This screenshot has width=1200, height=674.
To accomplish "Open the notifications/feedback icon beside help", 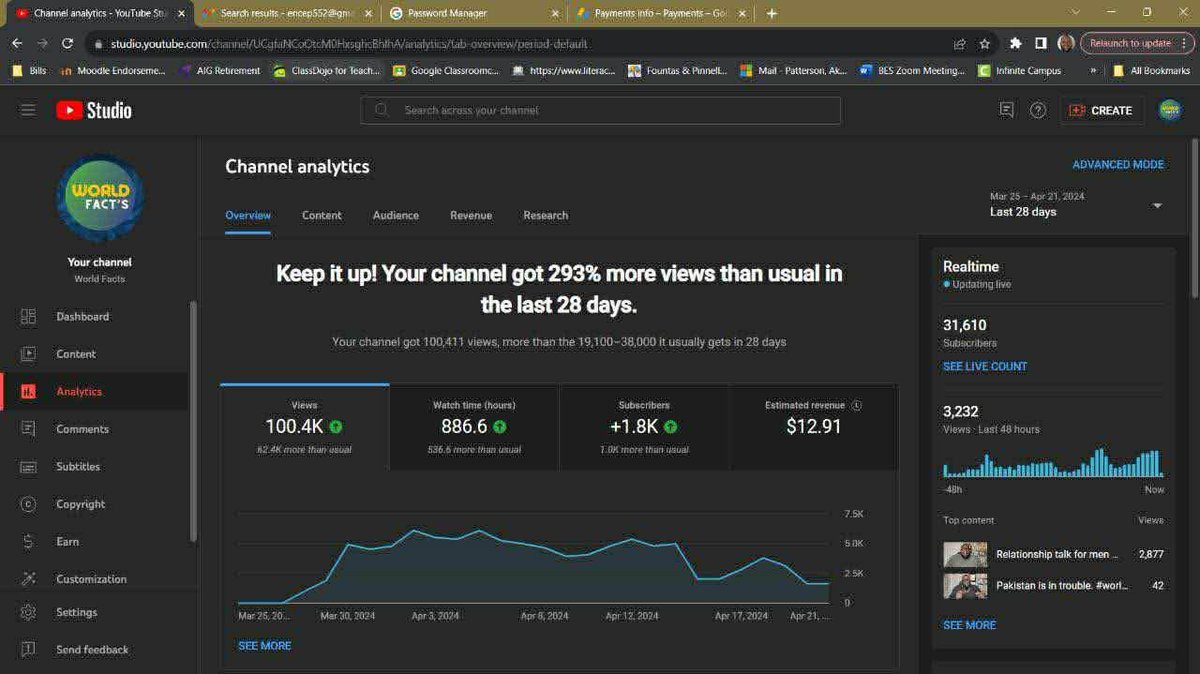I will point(1006,110).
